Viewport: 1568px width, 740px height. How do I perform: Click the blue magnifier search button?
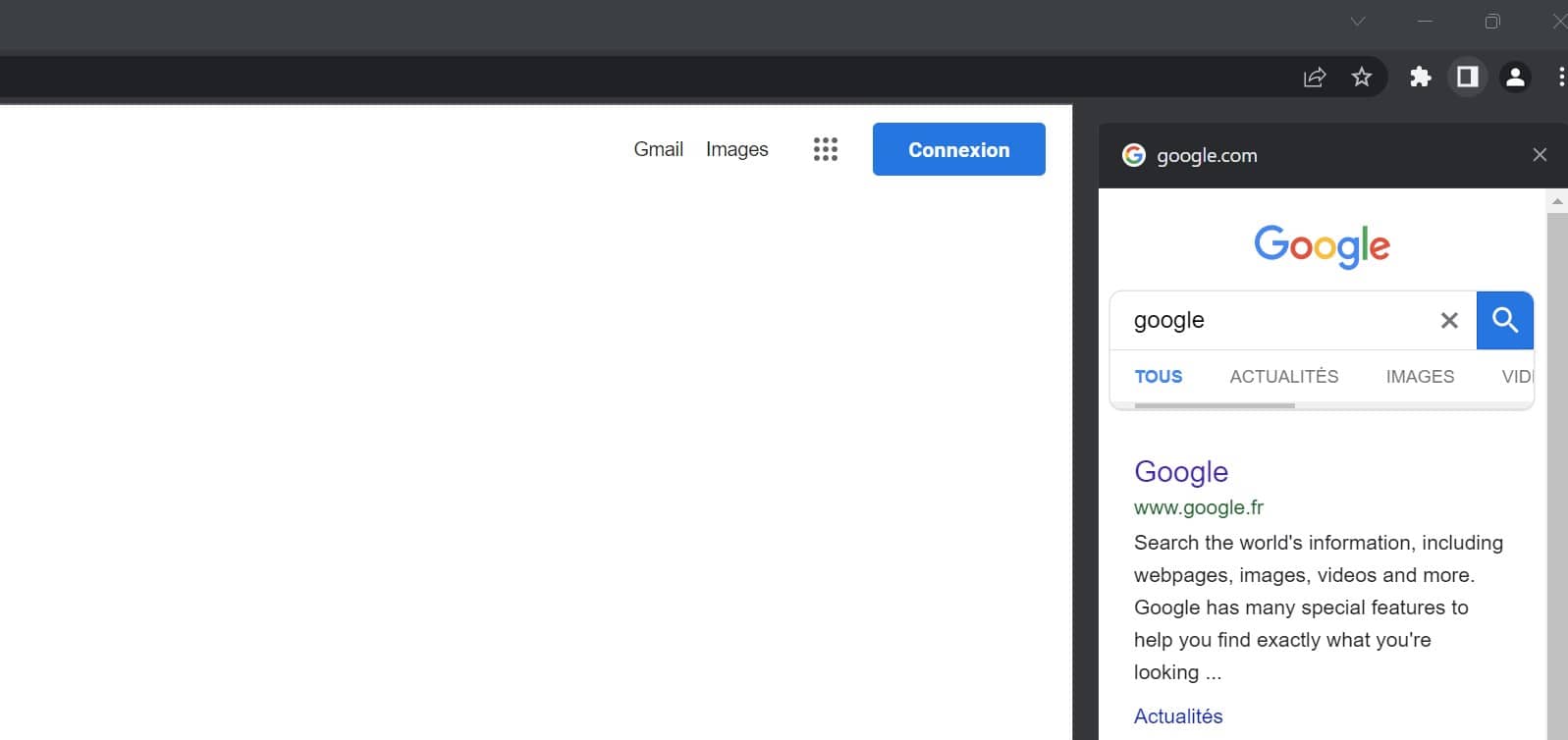(1504, 321)
